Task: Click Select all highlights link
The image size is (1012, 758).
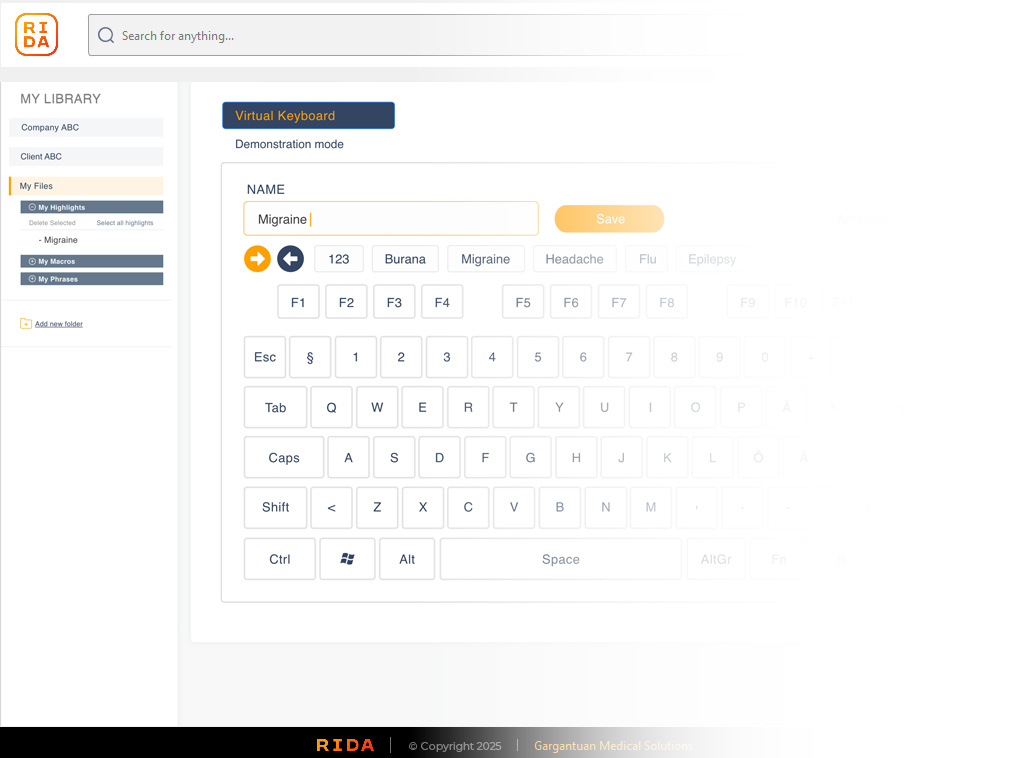Action: click(125, 223)
